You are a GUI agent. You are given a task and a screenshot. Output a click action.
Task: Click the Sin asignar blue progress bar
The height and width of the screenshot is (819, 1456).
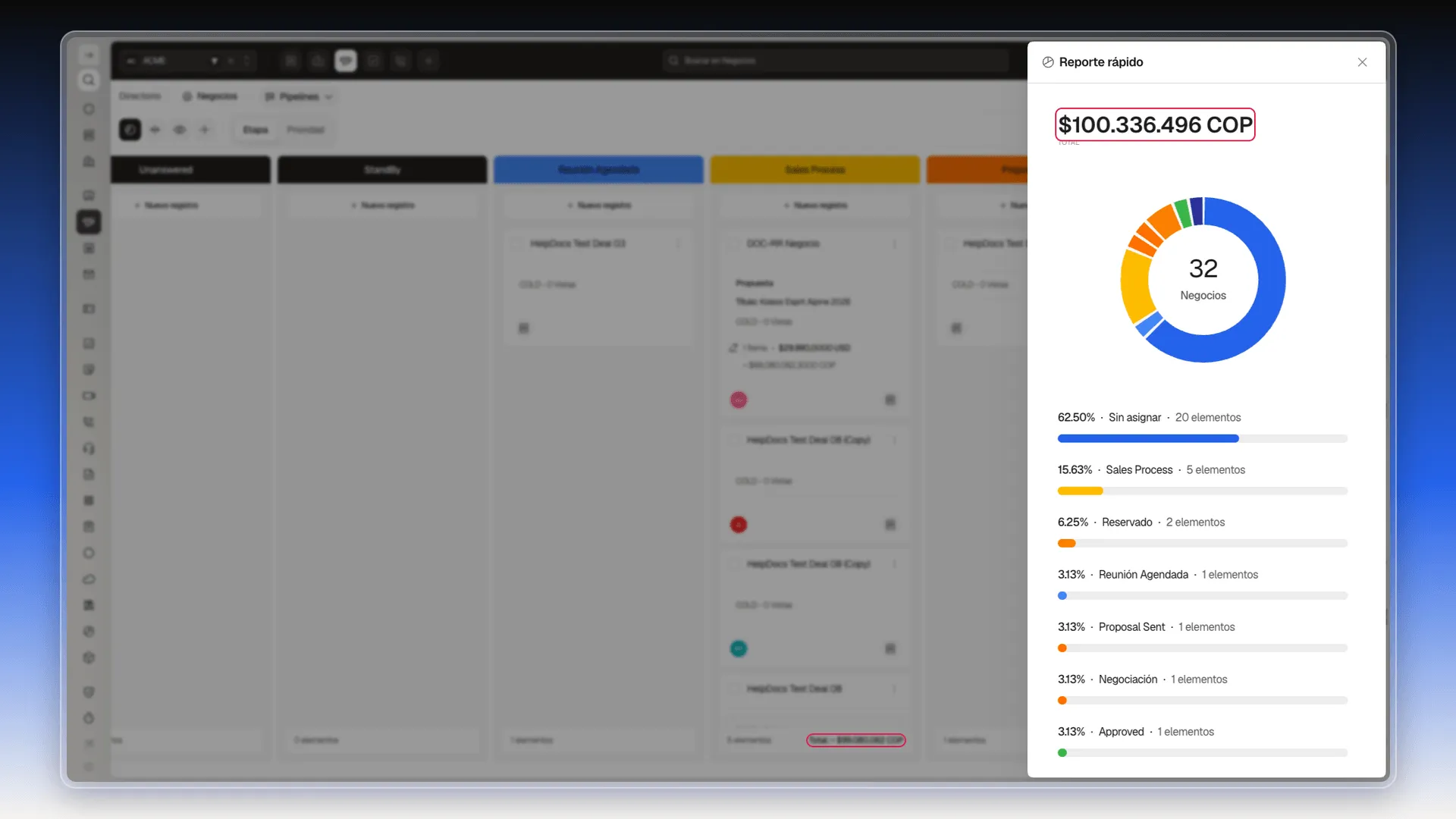pyautogui.click(x=1148, y=439)
